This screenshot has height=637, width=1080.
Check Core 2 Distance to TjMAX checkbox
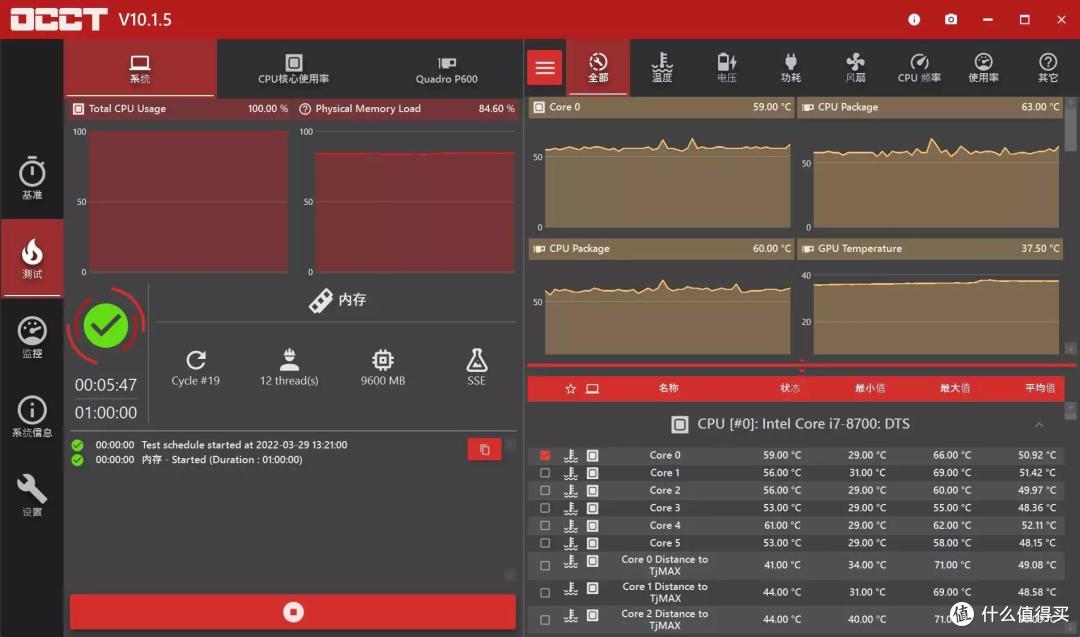tap(545, 620)
